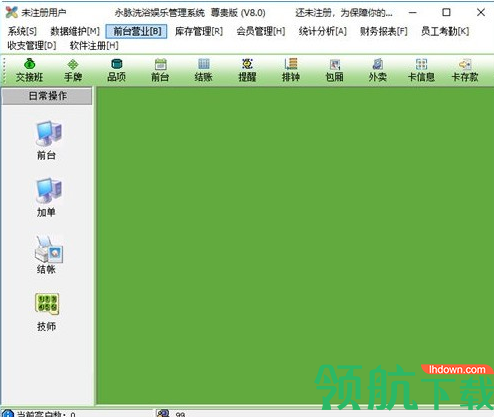Open the 前台营业[B] menu

(136, 31)
